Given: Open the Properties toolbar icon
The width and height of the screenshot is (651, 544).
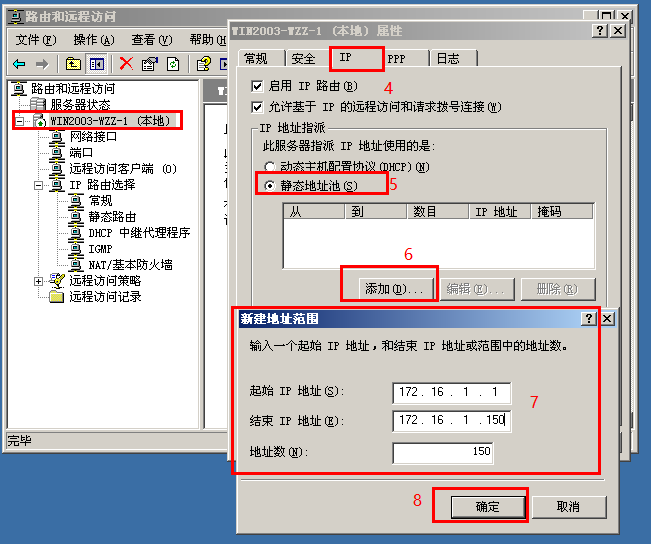Looking at the screenshot, I should (x=149, y=64).
